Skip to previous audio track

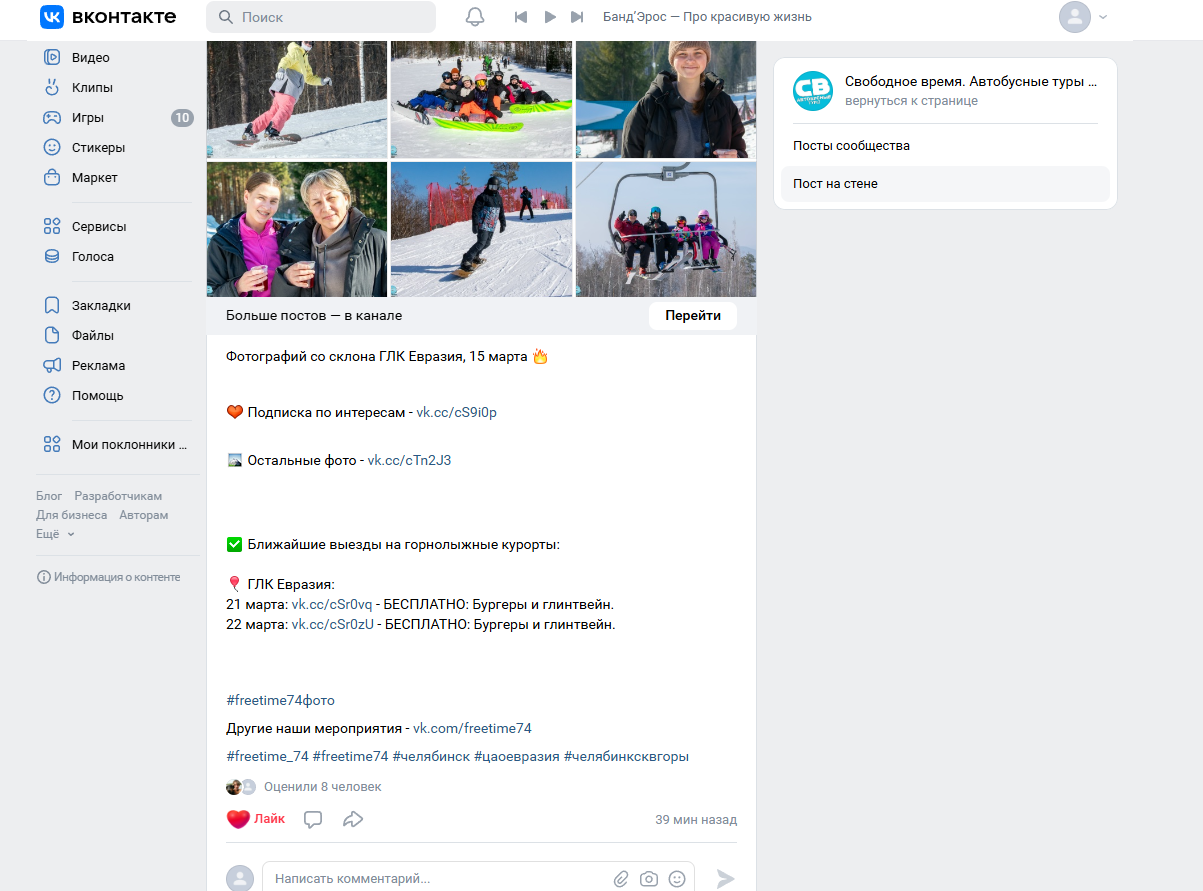[520, 17]
